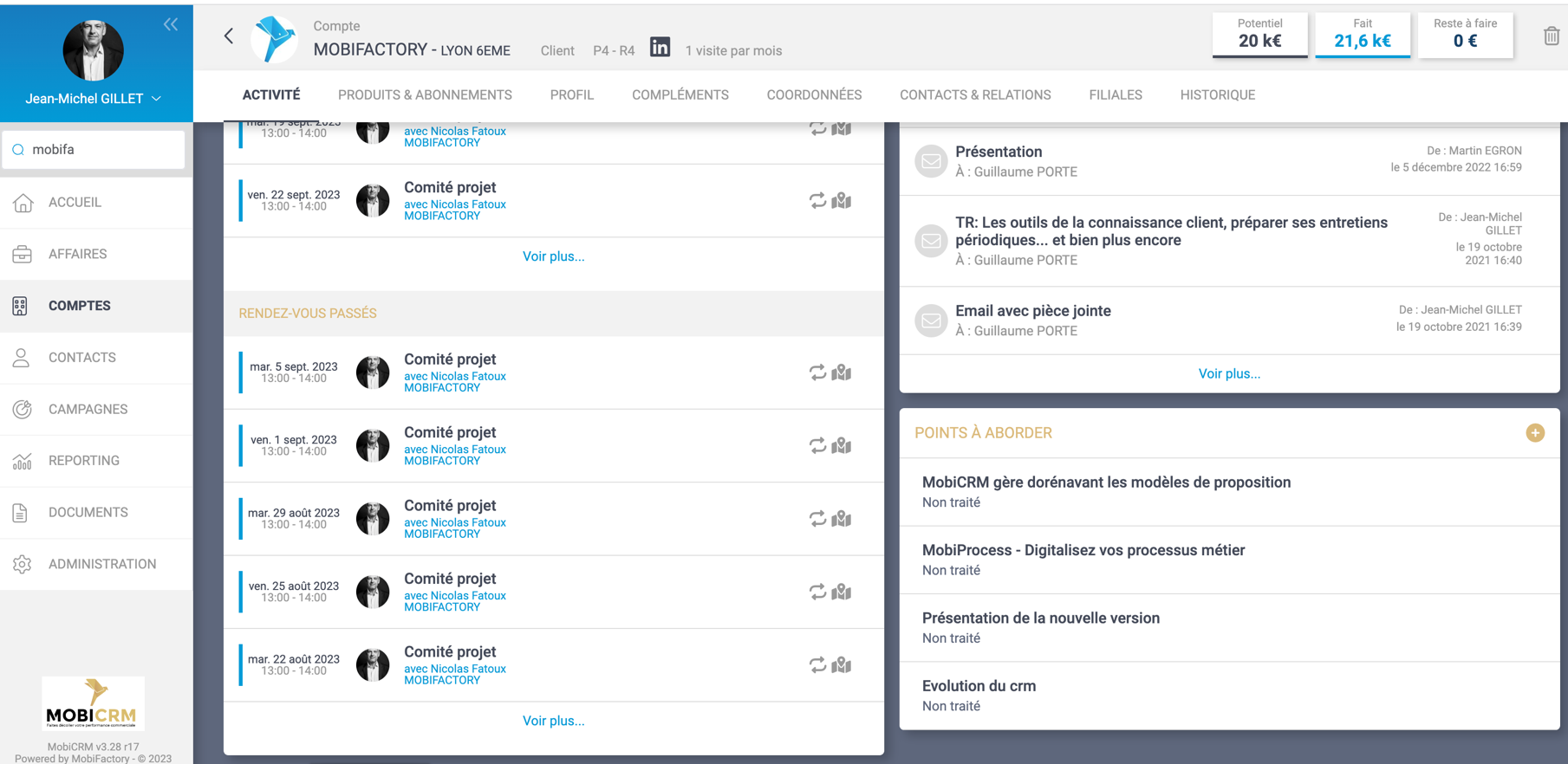Open map icon for 22 sept. meeting
This screenshot has height=764, width=1568.
(x=842, y=201)
